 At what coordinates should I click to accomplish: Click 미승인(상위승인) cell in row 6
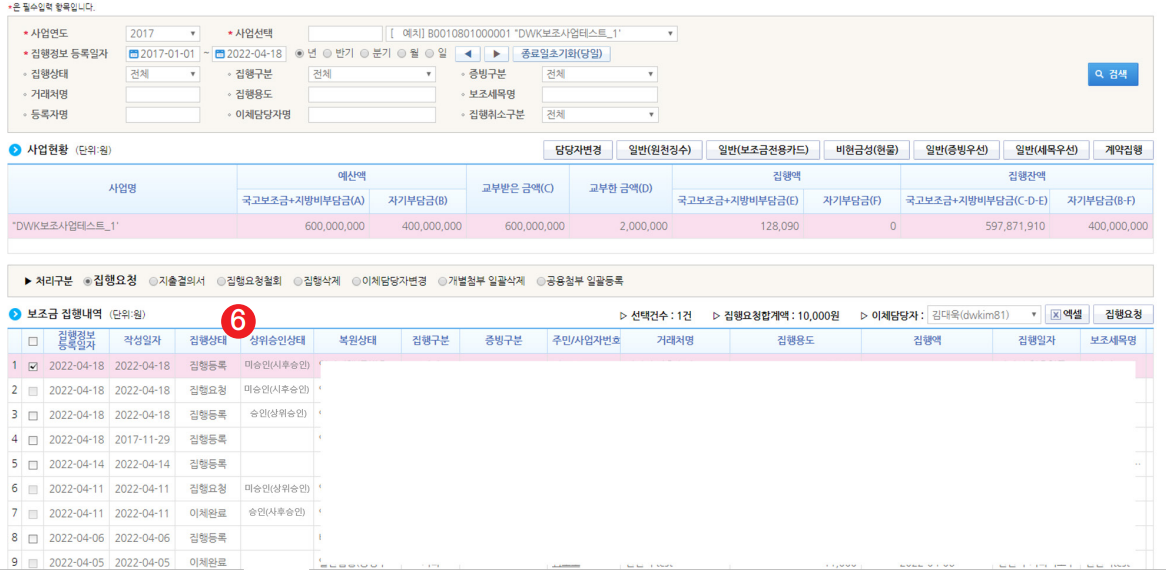tap(277, 489)
